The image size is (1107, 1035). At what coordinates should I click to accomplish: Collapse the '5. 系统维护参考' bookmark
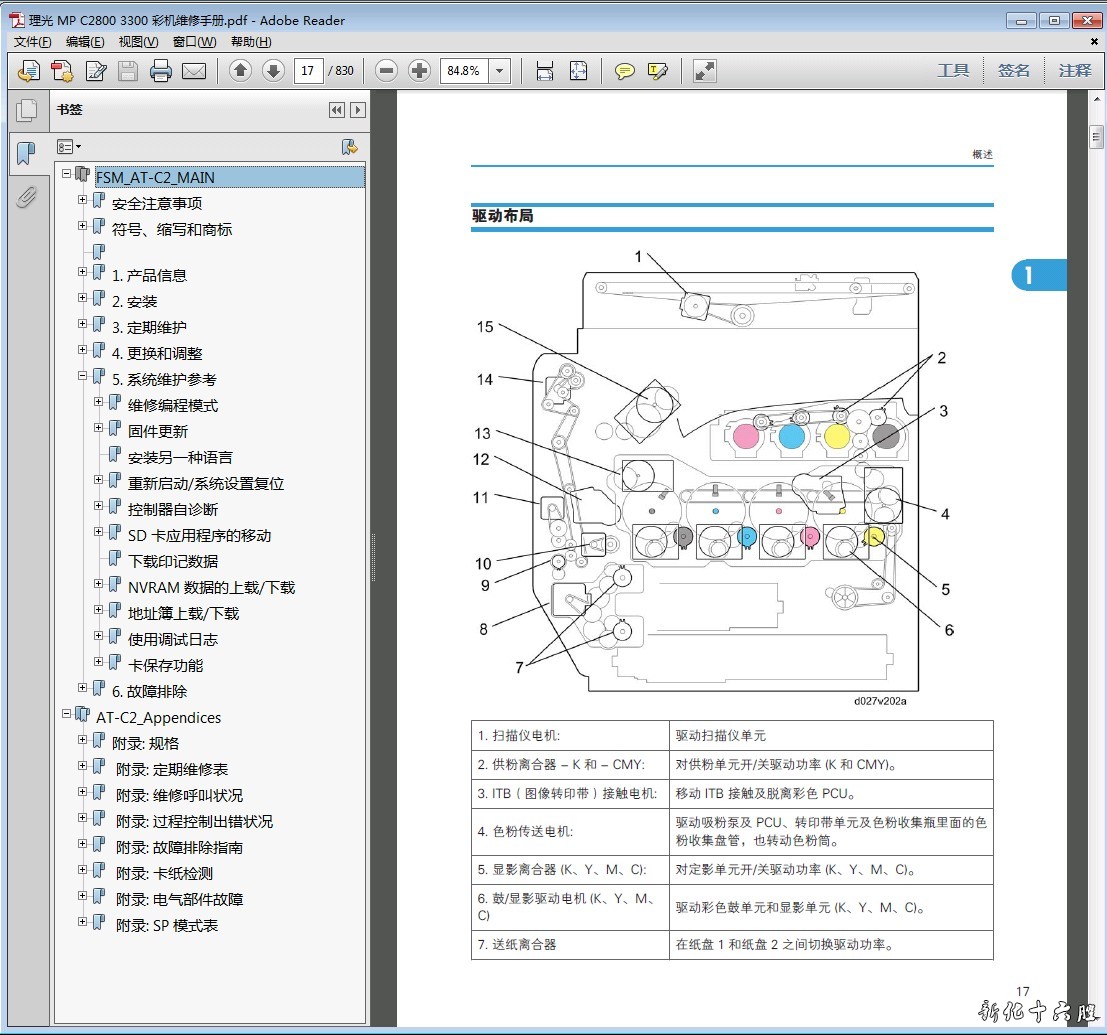coord(83,376)
